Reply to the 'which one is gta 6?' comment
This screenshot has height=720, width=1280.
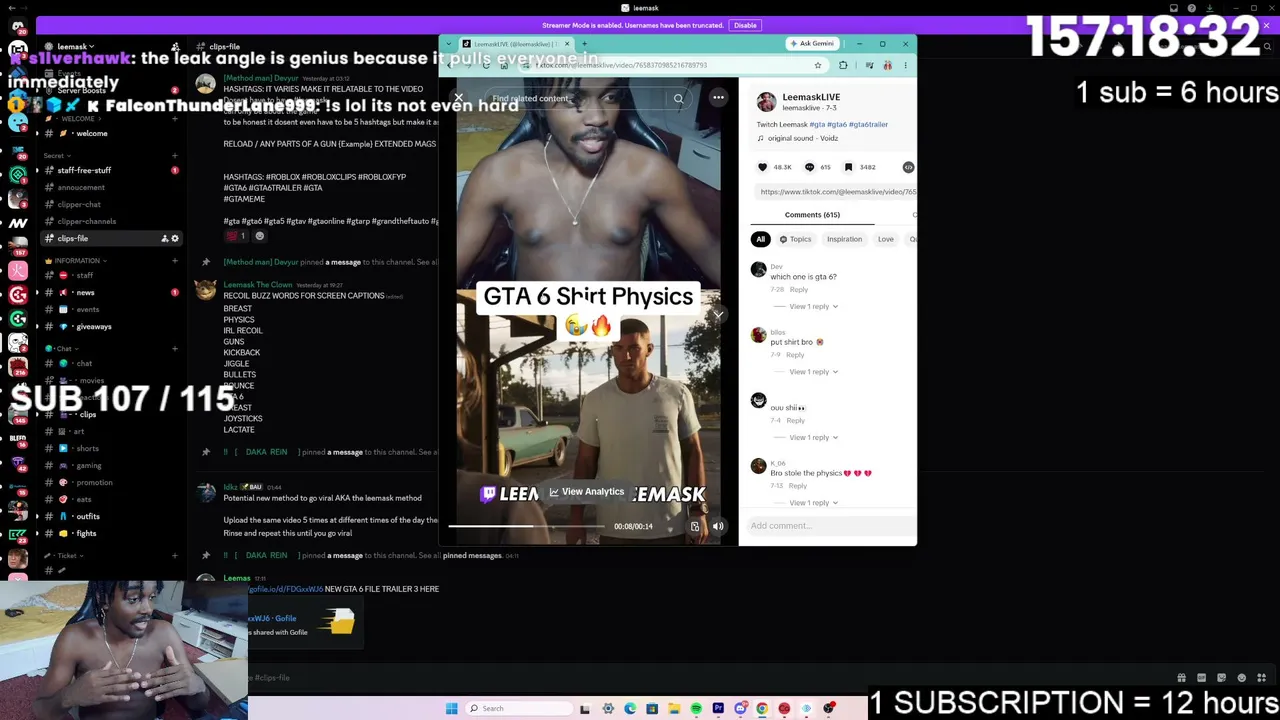pyautogui.click(x=798, y=290)
